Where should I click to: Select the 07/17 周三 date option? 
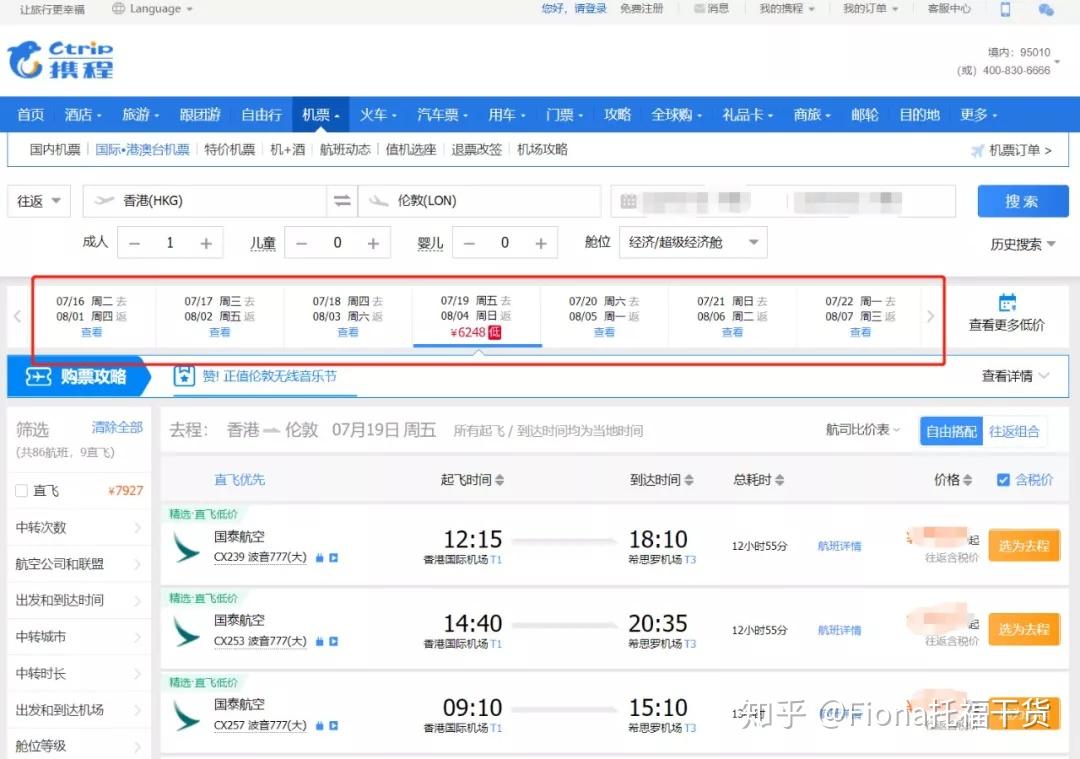click(x=220, y=316)
